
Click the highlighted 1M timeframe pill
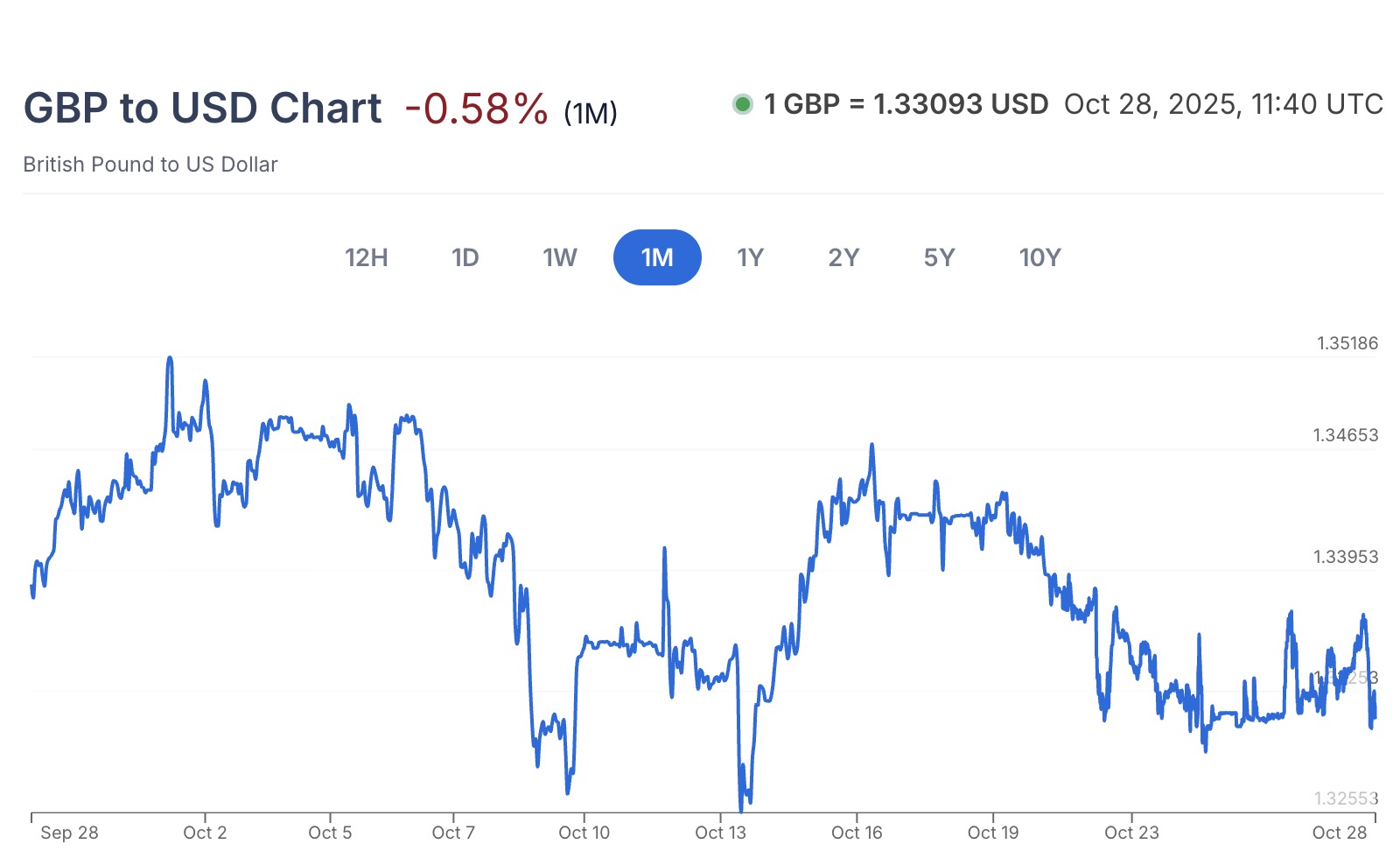[658, 257]
